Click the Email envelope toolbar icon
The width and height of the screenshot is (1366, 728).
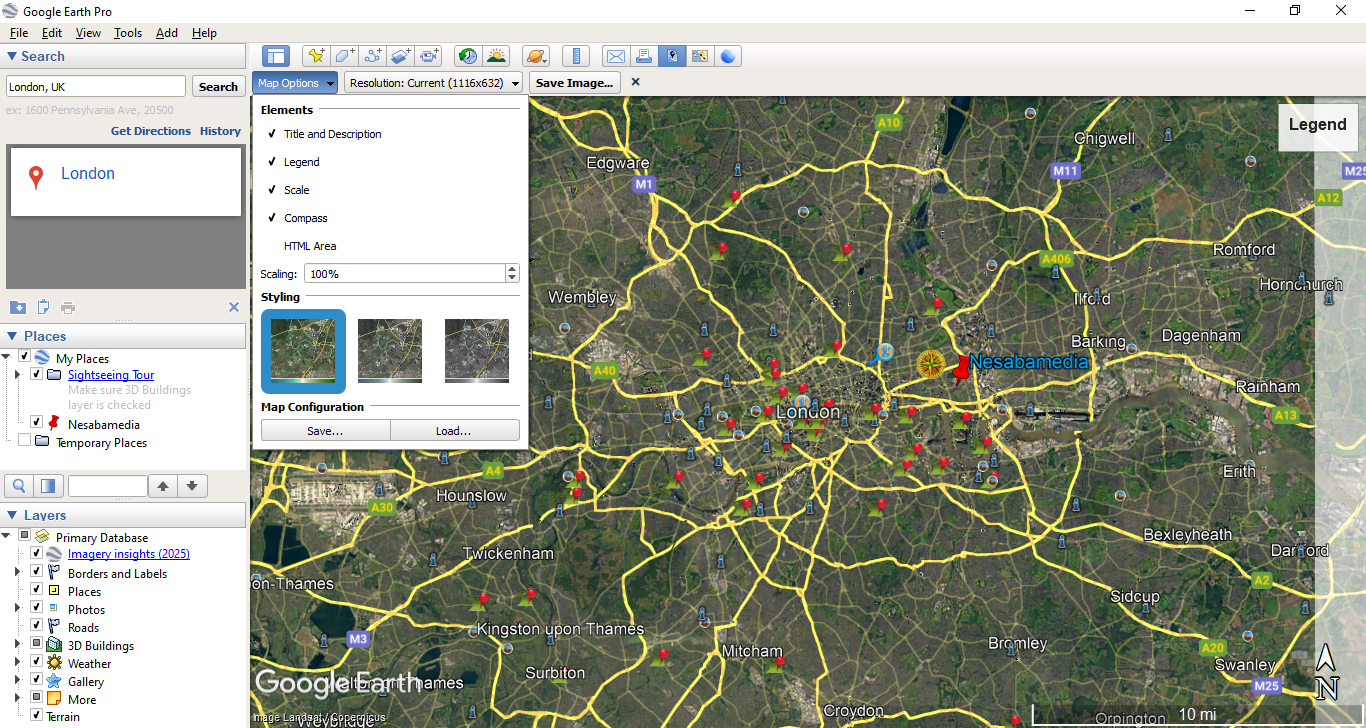[x=616, y=56]
